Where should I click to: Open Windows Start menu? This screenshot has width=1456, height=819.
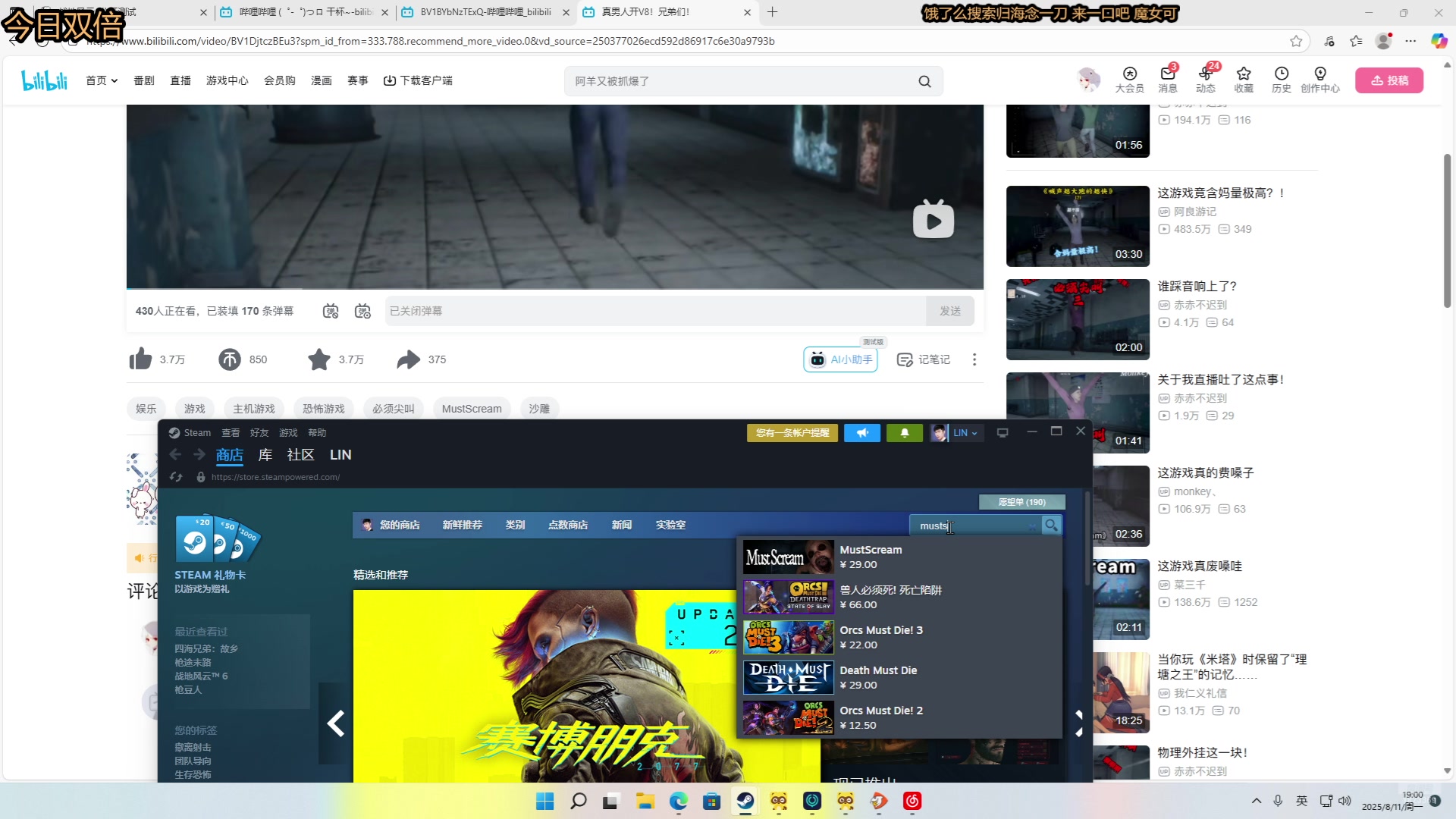[544, 801]
